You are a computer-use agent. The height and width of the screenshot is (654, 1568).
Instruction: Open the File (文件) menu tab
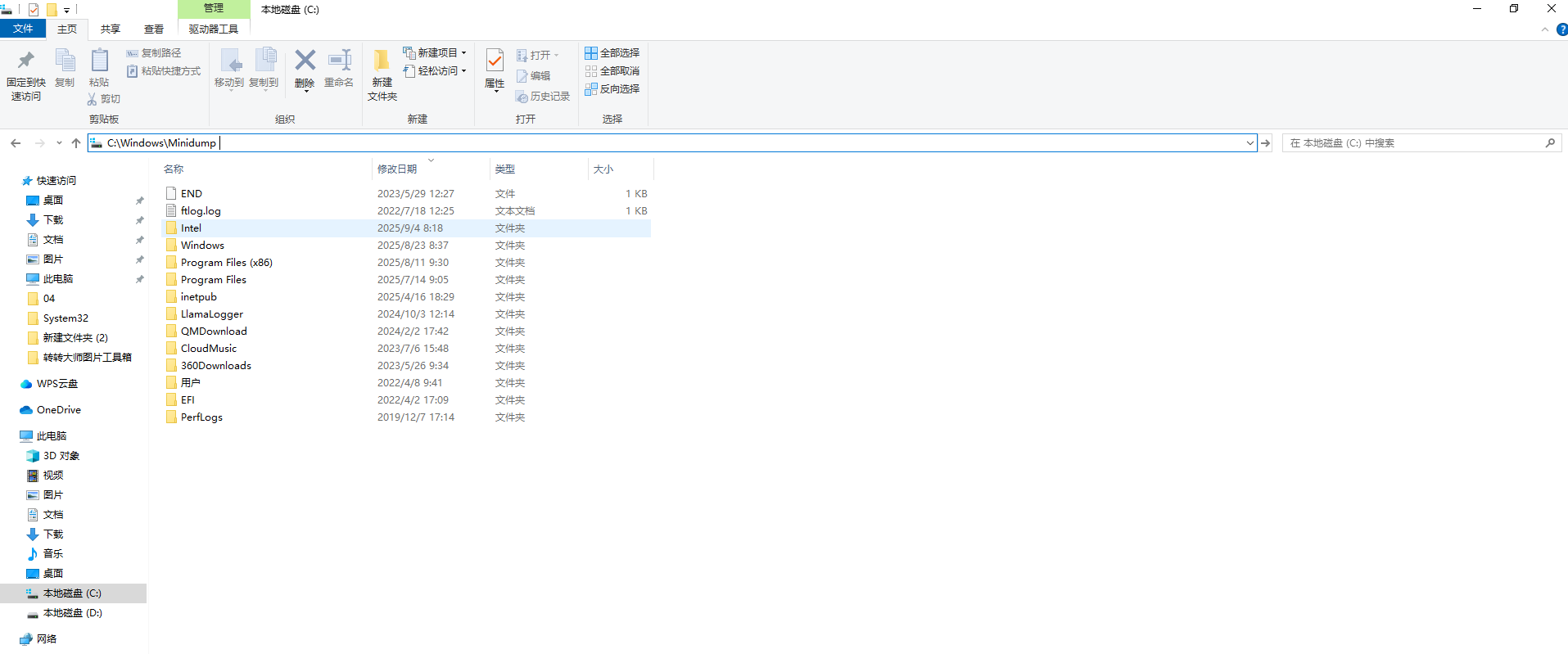pos(23,29)
